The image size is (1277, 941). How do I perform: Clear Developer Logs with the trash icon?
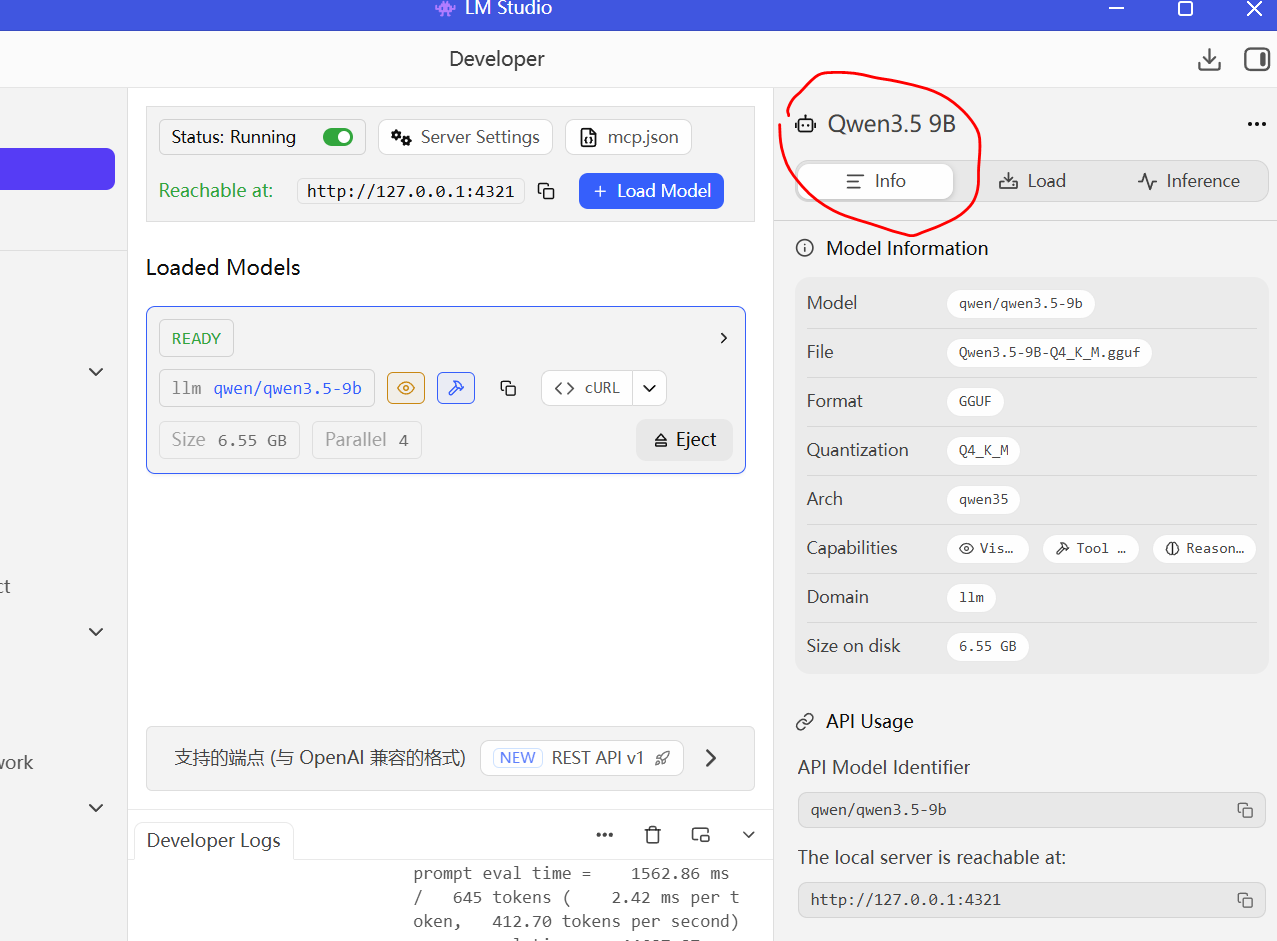tap(653, 835)
